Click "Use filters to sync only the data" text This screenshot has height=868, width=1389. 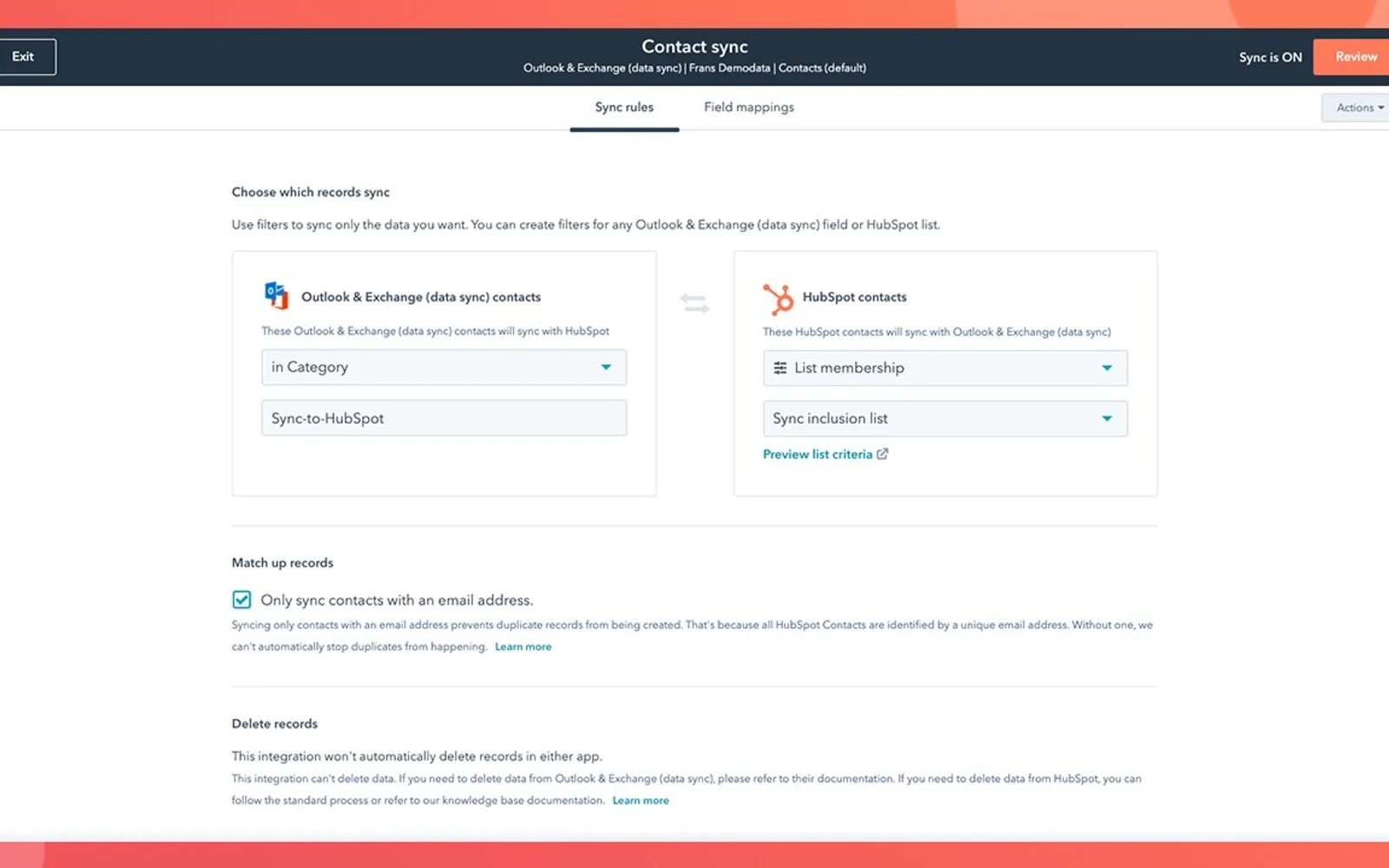click(x=586, y=225)
